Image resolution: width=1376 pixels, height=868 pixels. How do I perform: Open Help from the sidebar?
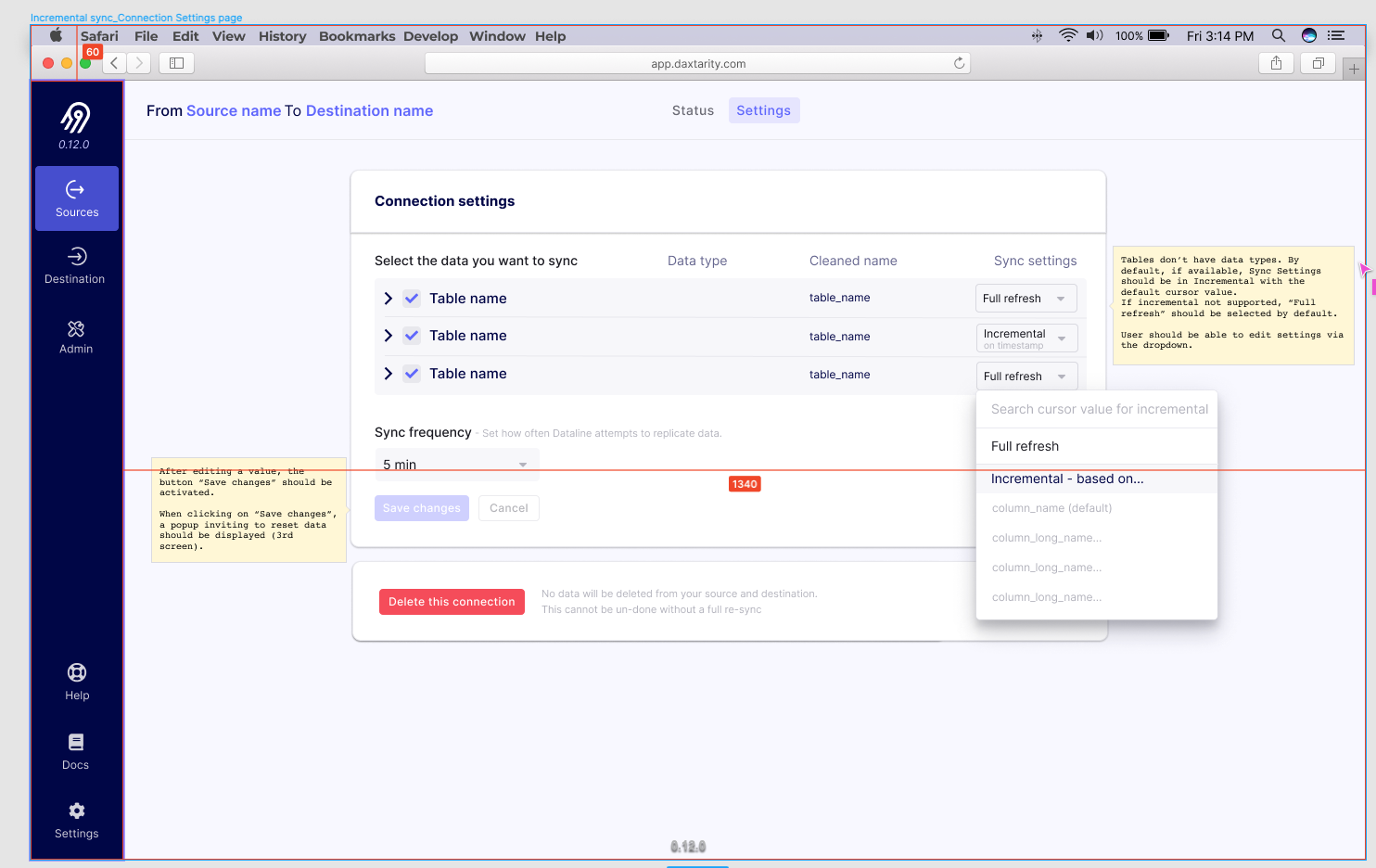pos(76,682)
